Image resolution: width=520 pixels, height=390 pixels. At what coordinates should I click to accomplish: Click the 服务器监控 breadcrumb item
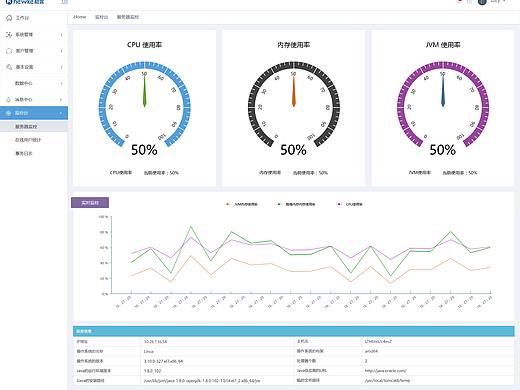tap(128, 17)
